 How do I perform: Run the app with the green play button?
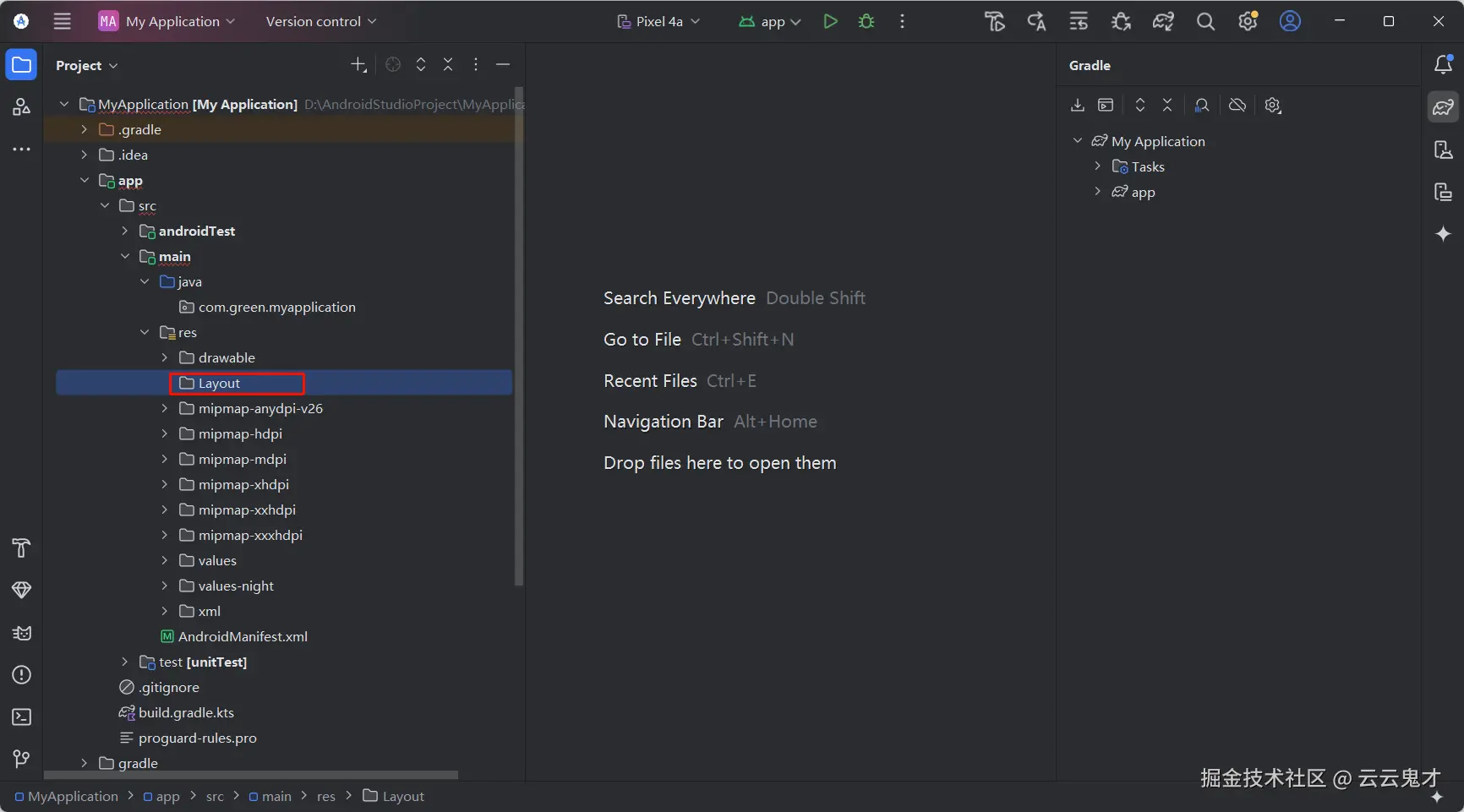click(x=830, y=21)
